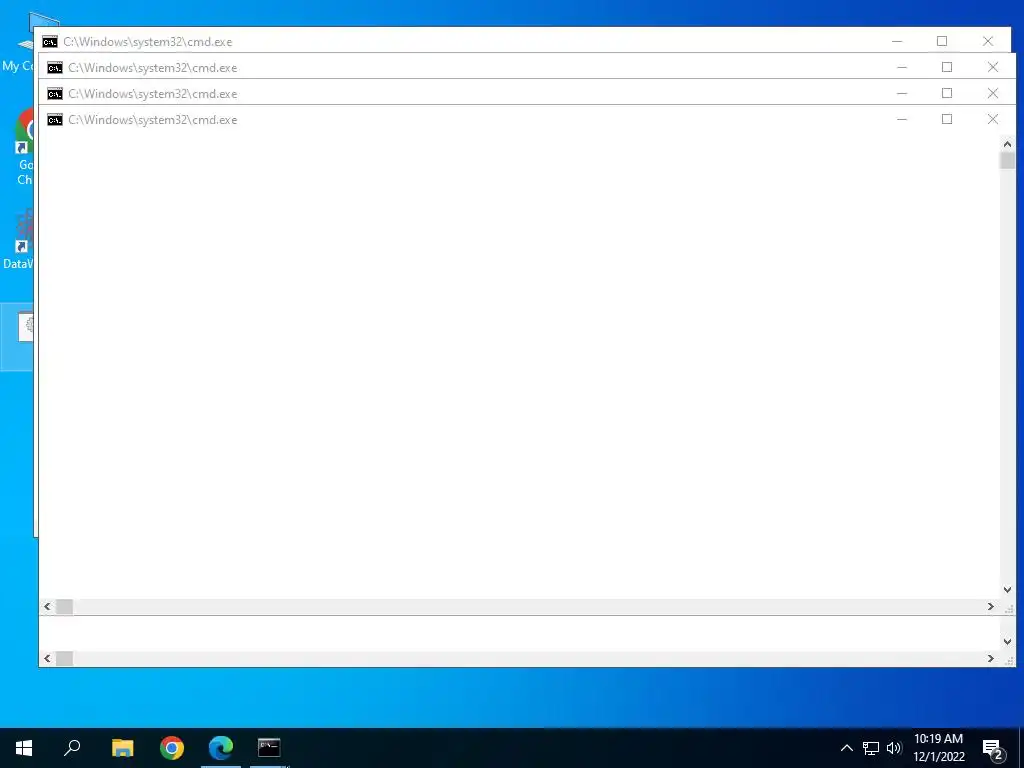Minimize the second cmd.exe window
This screenshot has height=768, width=1024.
pyautogui.click(x=902, y=67)
